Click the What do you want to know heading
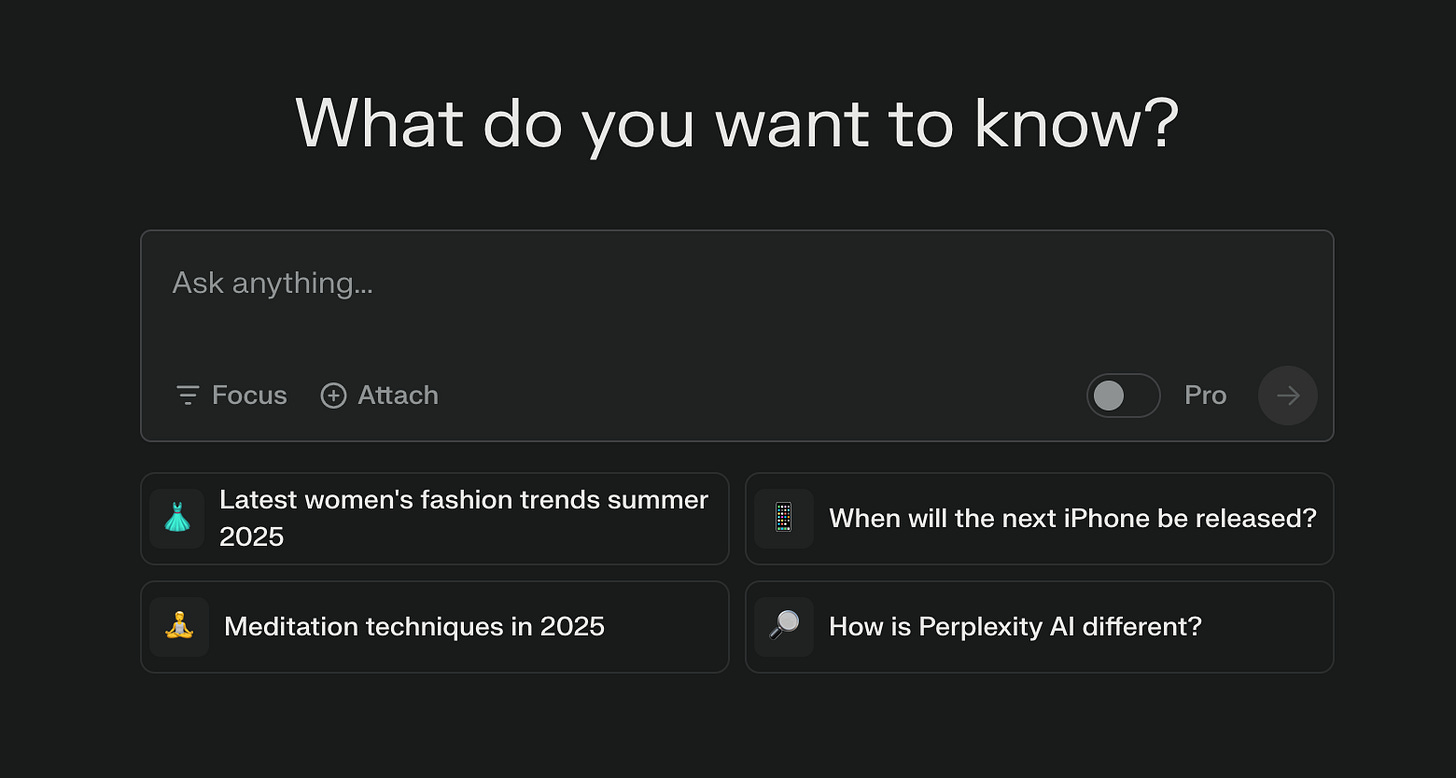Screen dimensions: 1456x778 click(x=737, y=124)
